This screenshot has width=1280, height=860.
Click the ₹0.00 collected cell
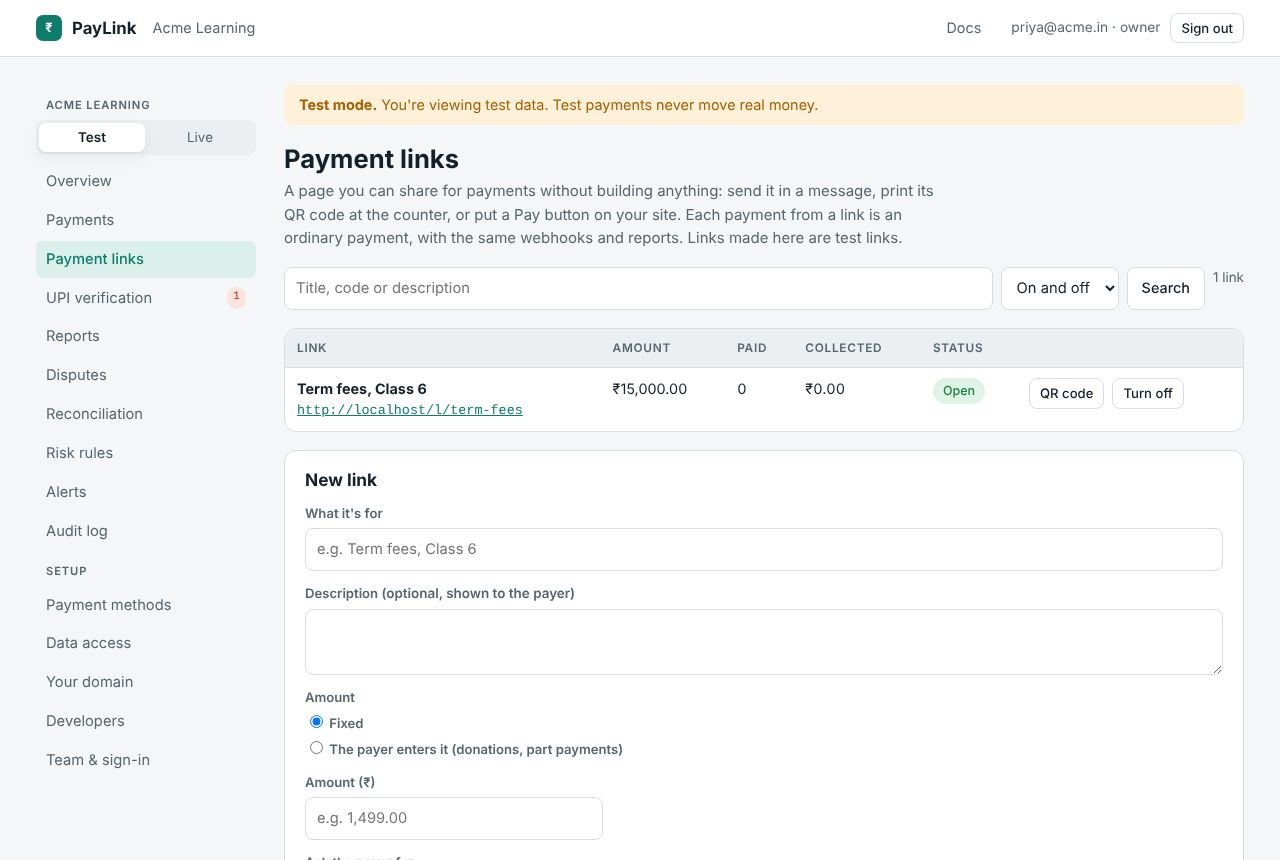click(x=825, y=389)
